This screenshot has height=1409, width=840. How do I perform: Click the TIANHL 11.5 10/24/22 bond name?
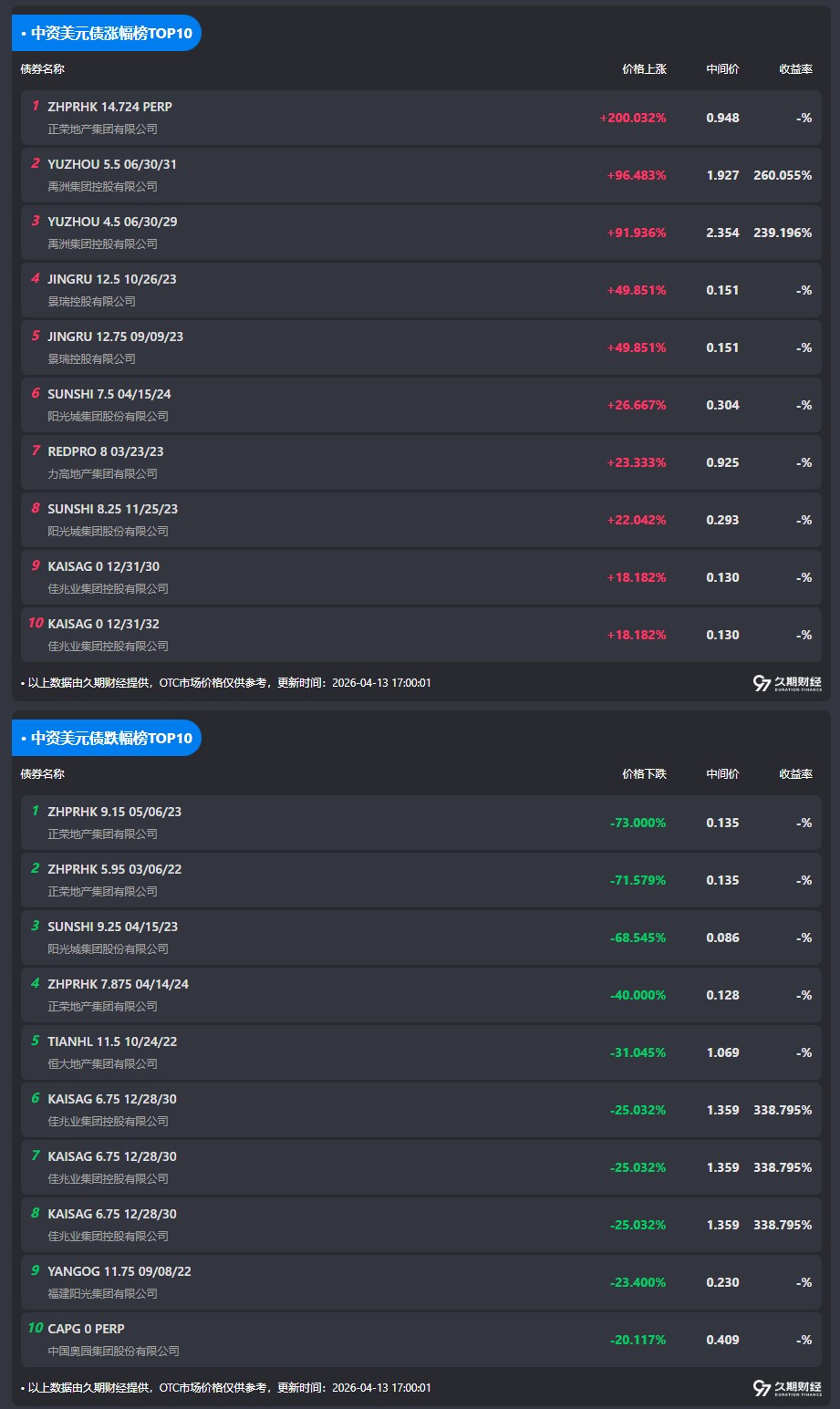click(x=112, y=1041)
